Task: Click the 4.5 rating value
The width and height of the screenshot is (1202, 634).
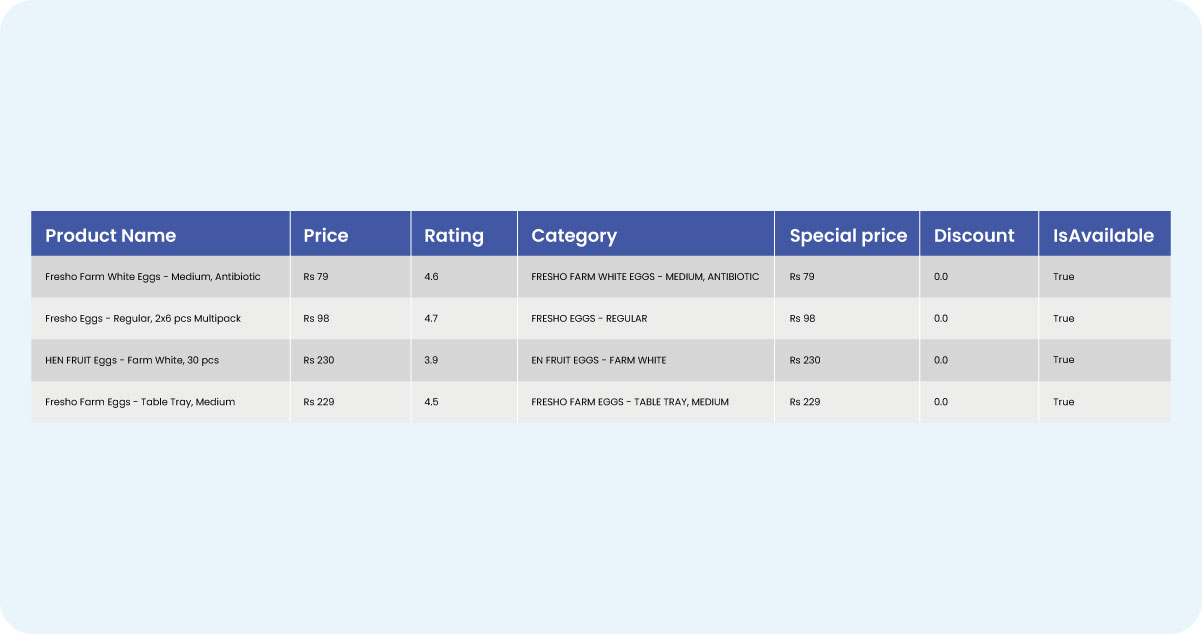Action: coord(431,402)
